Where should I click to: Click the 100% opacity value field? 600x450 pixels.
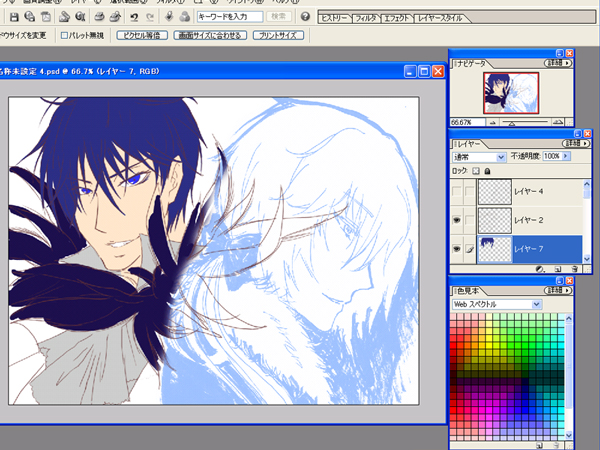(x=552, y=156)
